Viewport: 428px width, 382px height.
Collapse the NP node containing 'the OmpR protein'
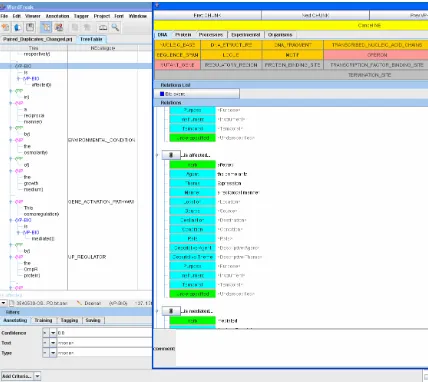(11, 257)
